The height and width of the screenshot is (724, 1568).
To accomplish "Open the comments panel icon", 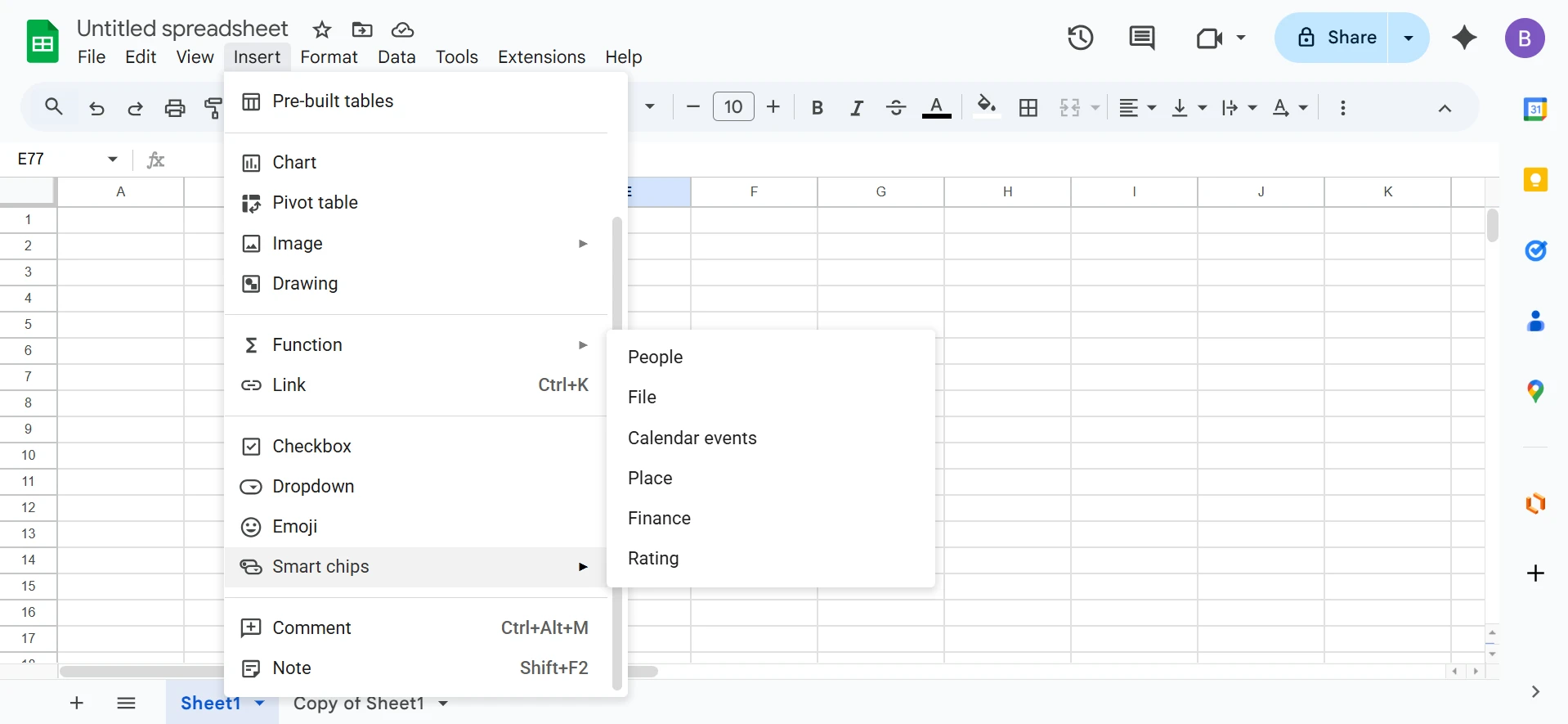I will pos(1141,38).
